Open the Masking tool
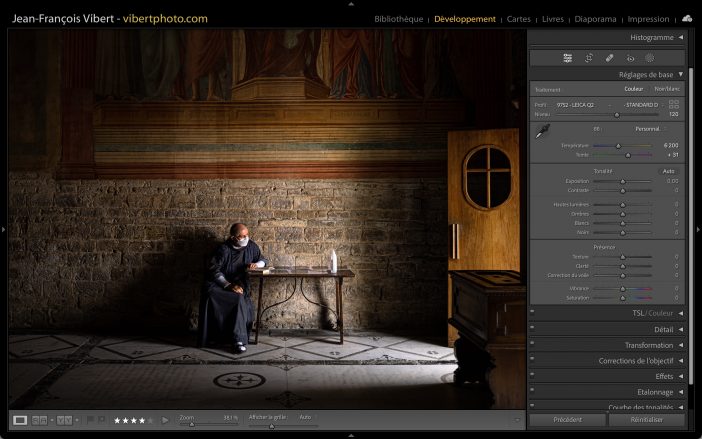Viewport: 702px width, 439px height. (649, 58)
